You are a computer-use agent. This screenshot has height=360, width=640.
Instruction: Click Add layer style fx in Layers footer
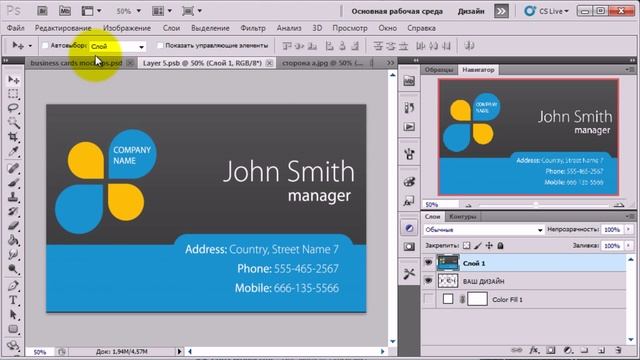(533, 350)
